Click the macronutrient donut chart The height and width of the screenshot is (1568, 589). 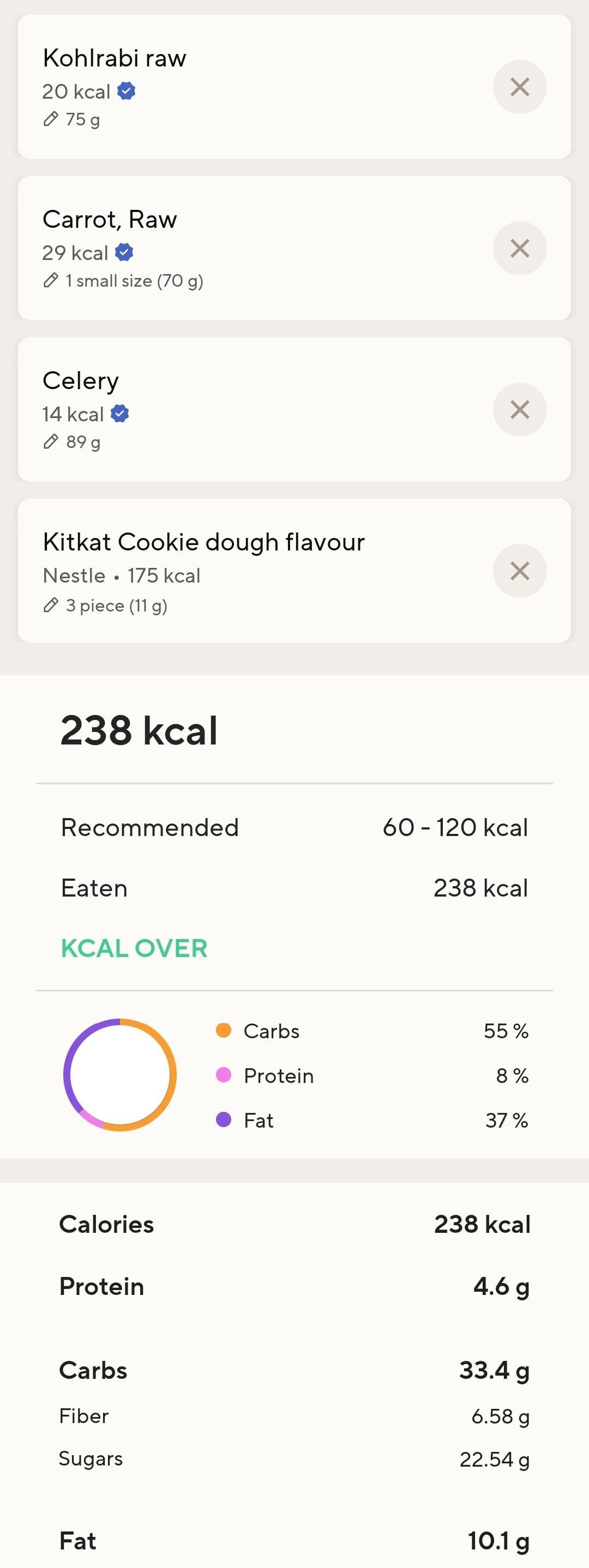(x=120, y=1075)
